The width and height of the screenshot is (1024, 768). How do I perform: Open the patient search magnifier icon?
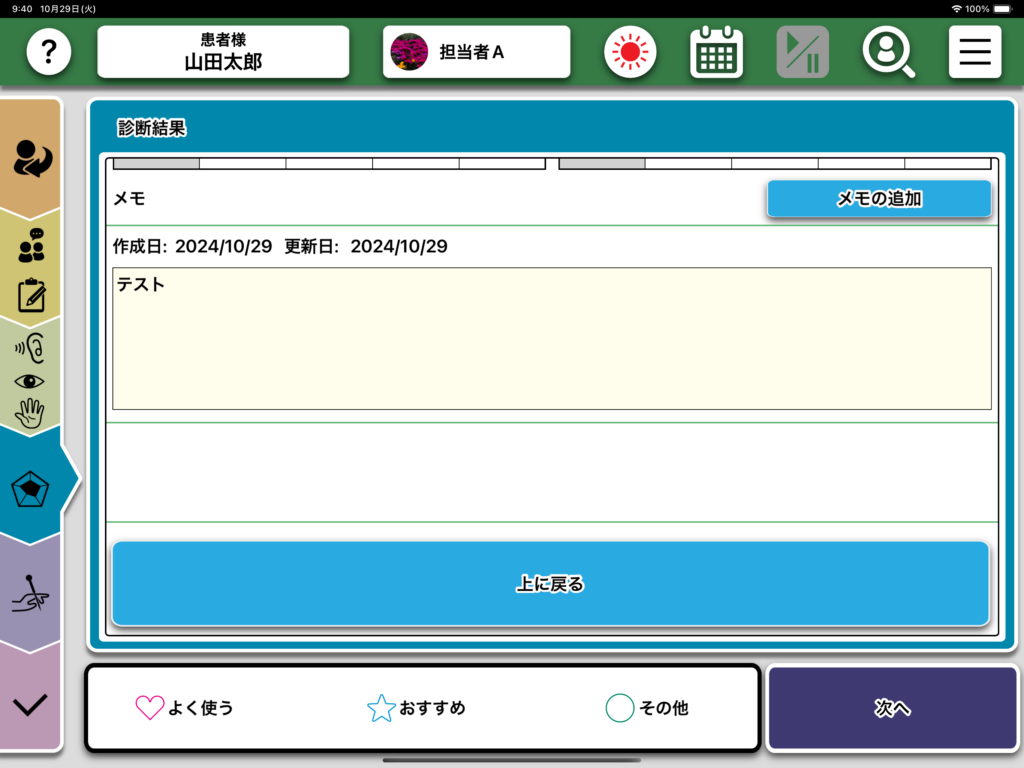click(888, 52)
